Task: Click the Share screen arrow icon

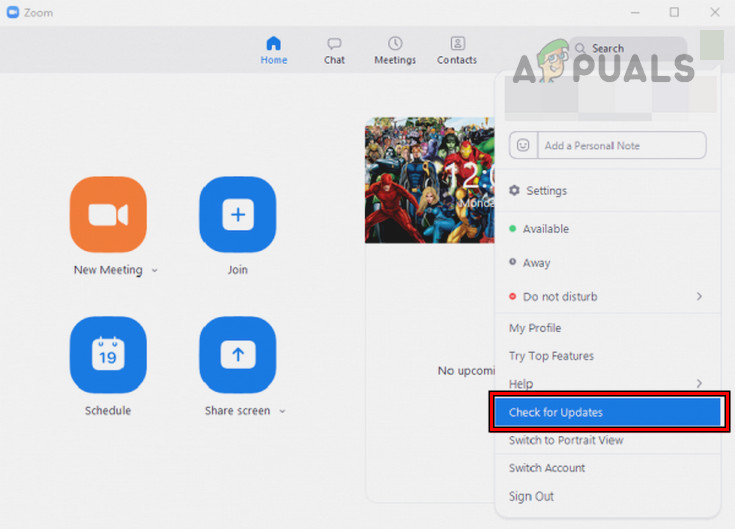Action: [x=238, y=355]
